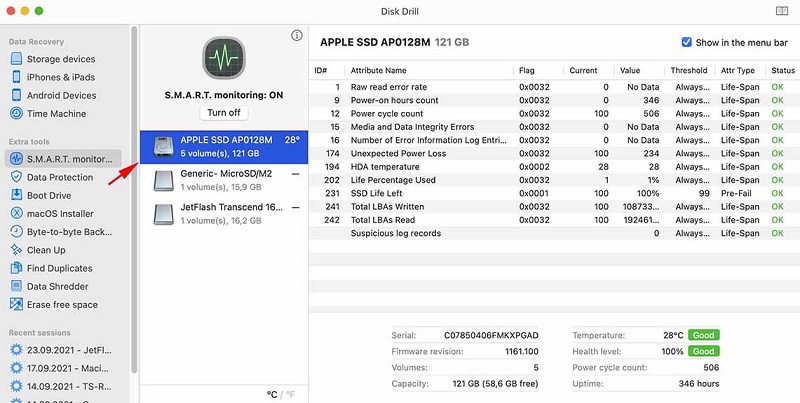The height and width of the screenshot is (403, 800).
Task: Select Suspicious log records row
Action: (x=554, y=233)
